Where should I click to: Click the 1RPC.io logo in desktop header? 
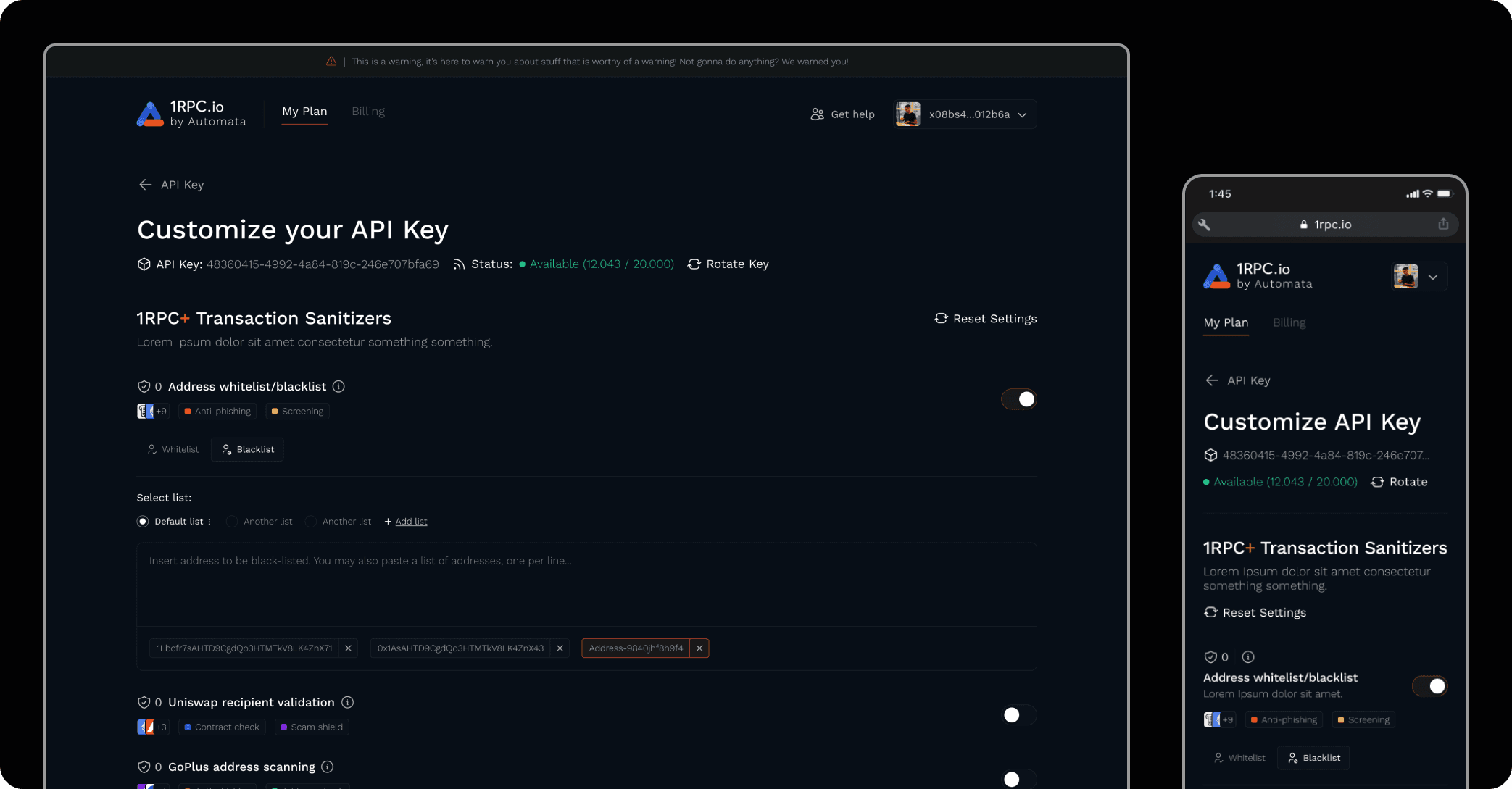pos(150,114)
